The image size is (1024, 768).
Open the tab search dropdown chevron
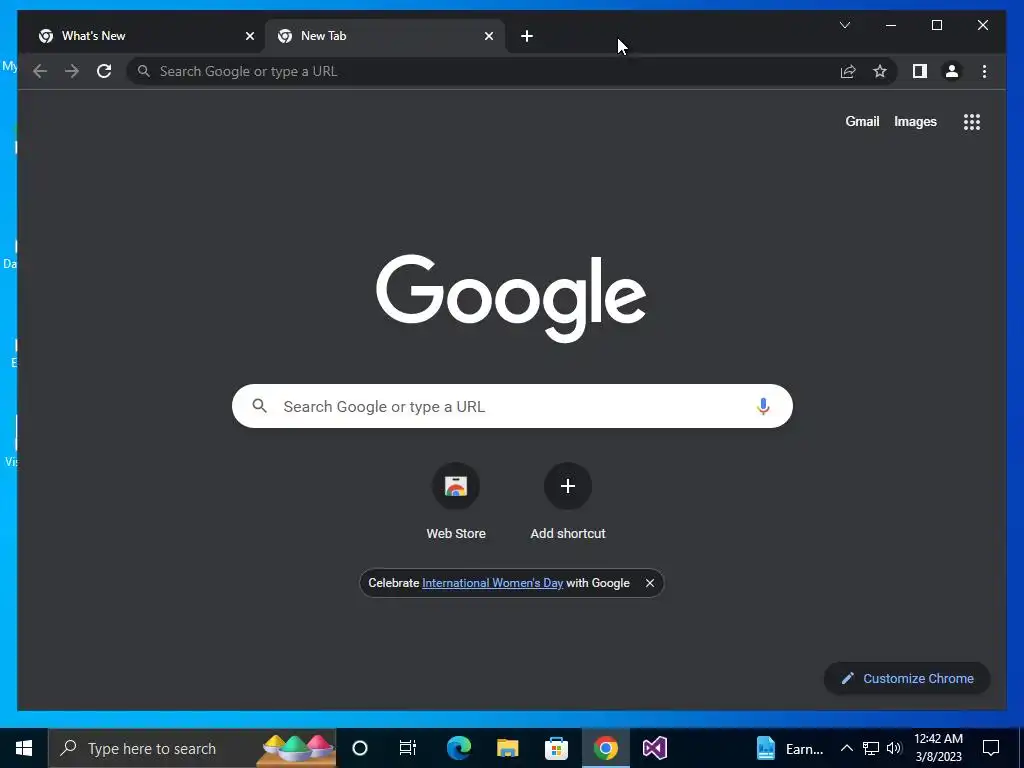pyautogui.click(x=844, y=25)
